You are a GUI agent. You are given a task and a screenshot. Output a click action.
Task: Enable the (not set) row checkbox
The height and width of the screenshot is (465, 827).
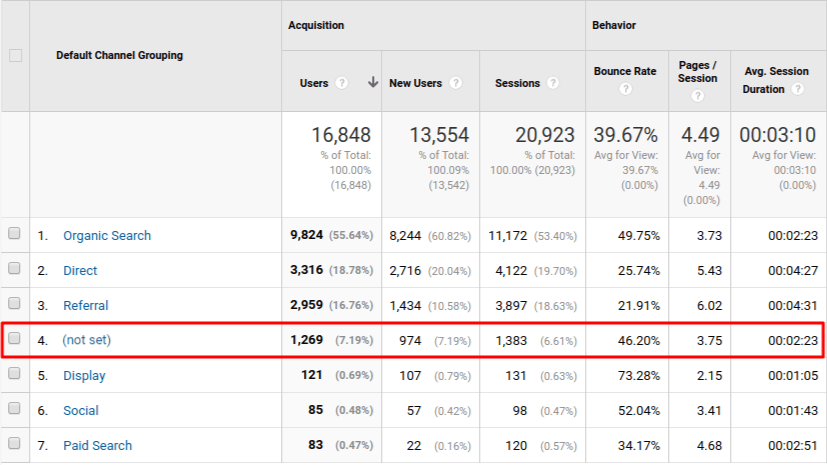15,339
